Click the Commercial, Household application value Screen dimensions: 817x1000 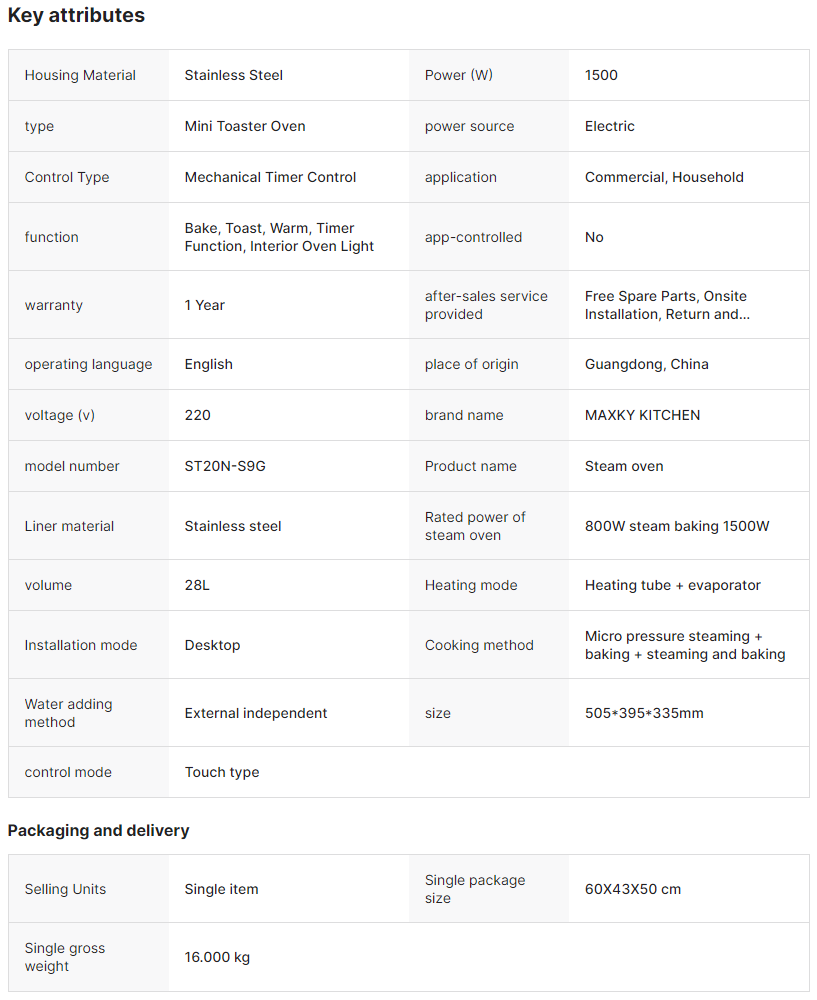[x=664, y=177]
